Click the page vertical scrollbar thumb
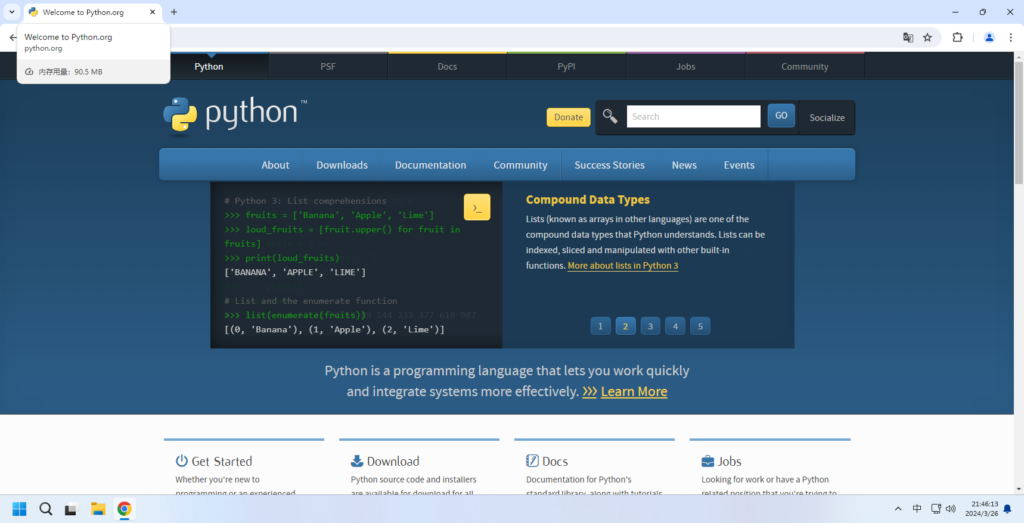Viewport: 1024px width, 523px height. [1018, 122]
